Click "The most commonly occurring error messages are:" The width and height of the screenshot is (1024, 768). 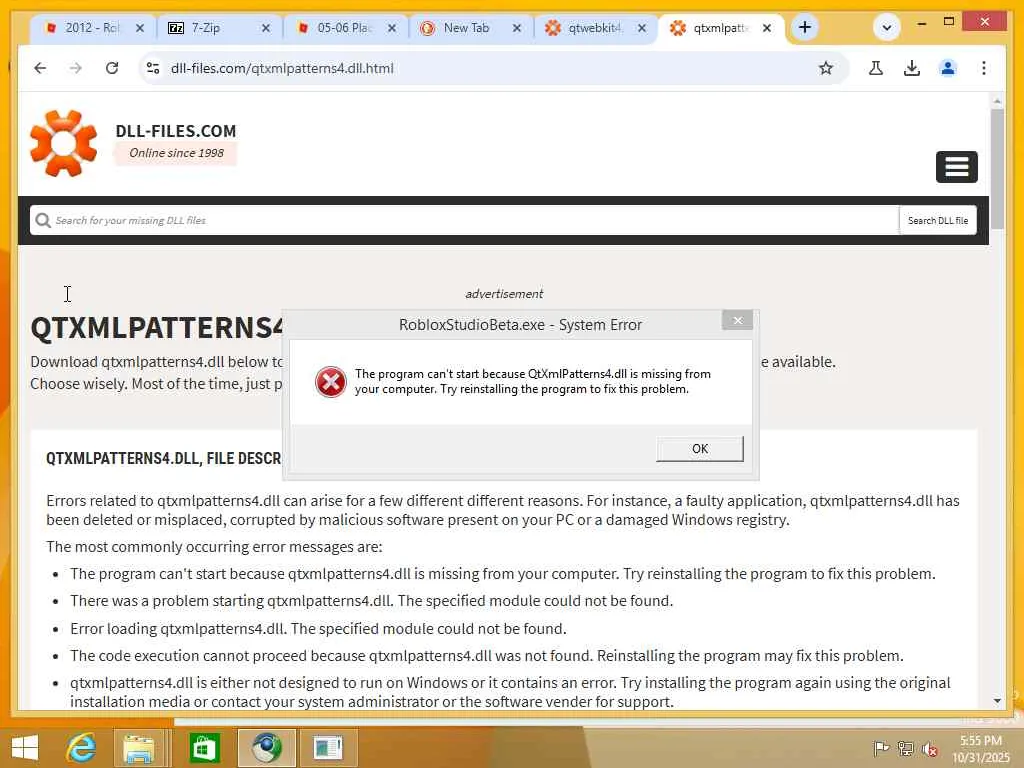click(x=214, y=547)
